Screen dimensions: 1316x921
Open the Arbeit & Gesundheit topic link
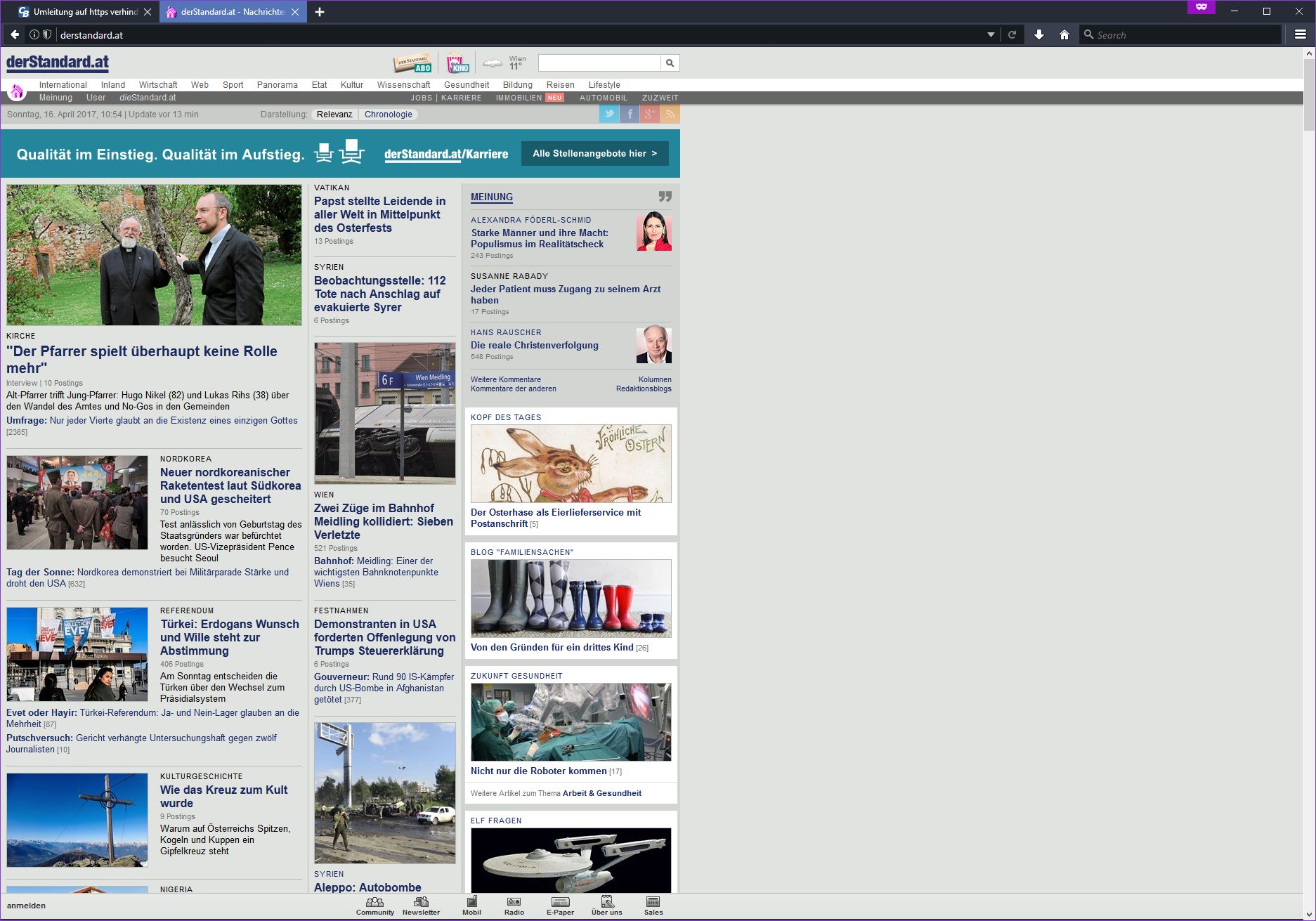(x=602, y=793)
